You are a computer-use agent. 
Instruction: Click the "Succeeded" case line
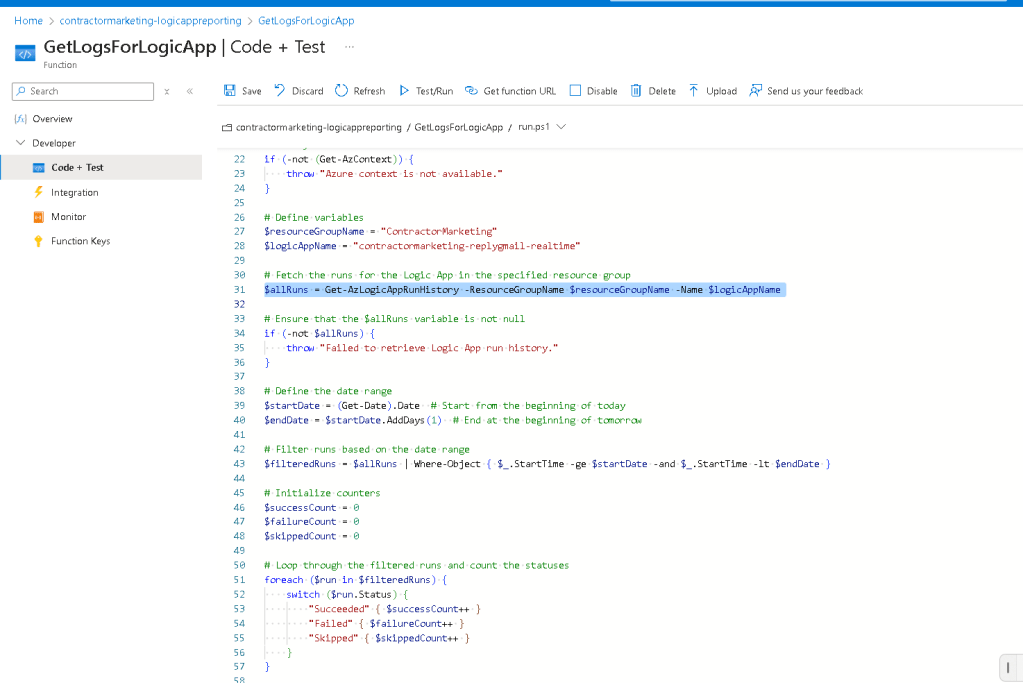[394, 609]
